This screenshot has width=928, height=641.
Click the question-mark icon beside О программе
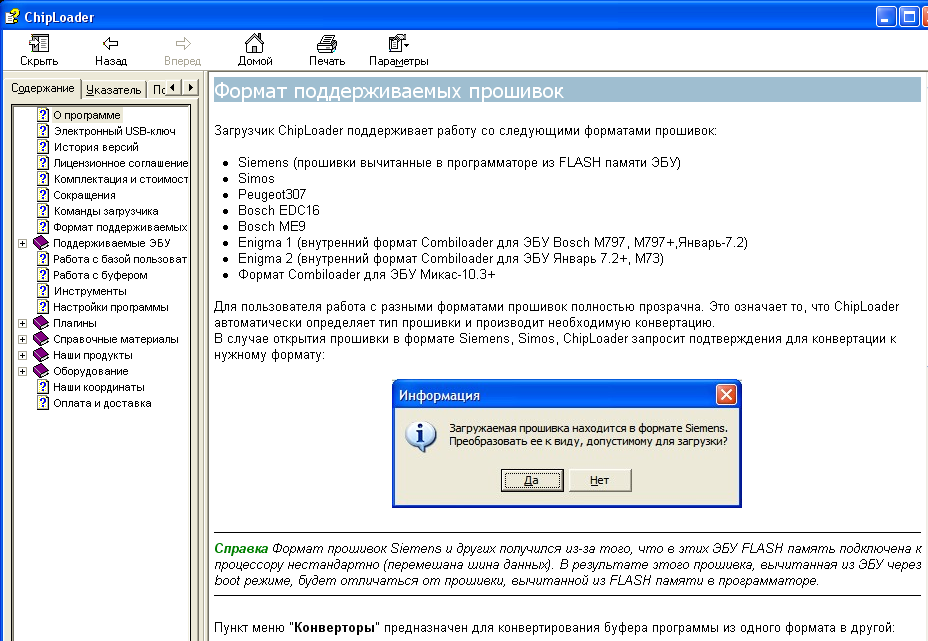[42, 114]
